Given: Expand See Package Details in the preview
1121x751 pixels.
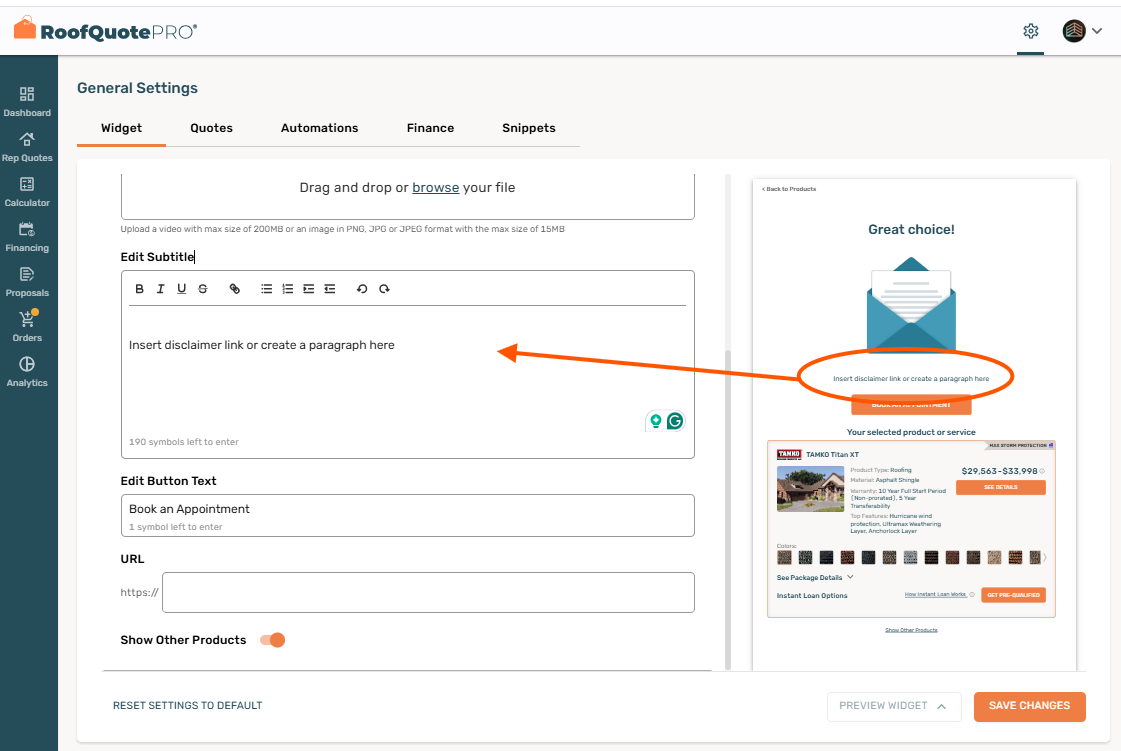Looking at the screenshot, I should coord(815,577).
